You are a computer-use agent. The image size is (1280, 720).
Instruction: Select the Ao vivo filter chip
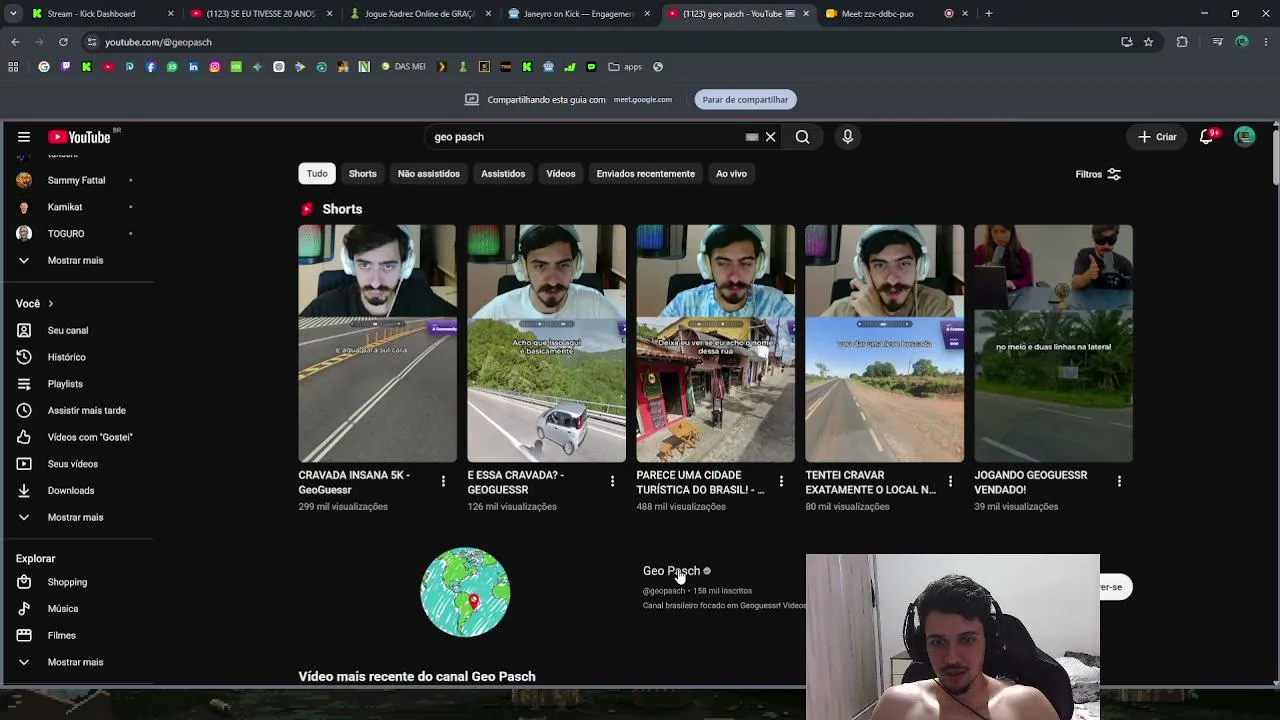(x=731, y=174)
